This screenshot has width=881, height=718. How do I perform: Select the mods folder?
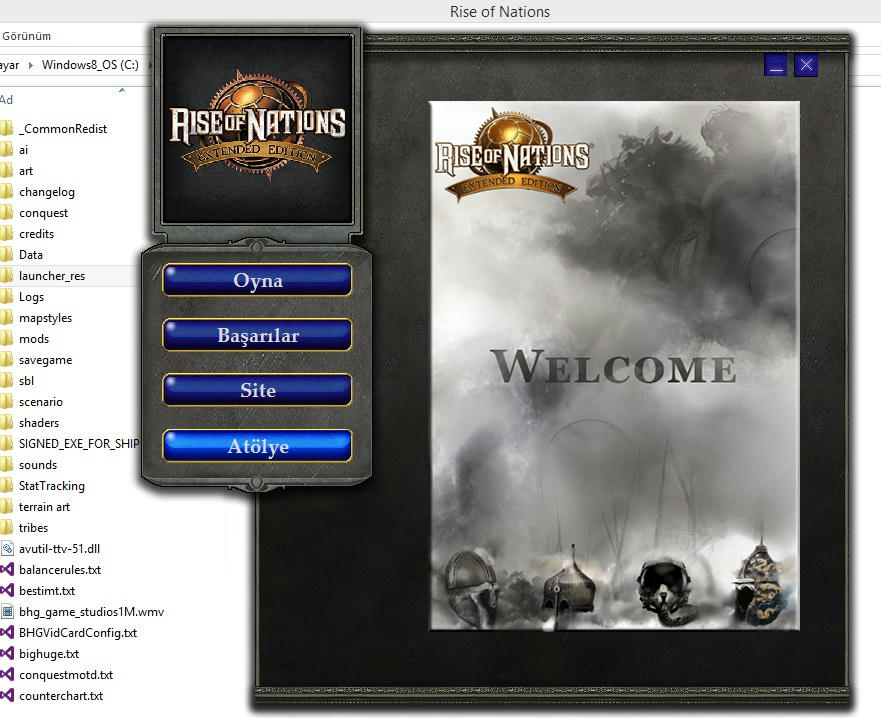pyautogui.click(x=34, y=339)
